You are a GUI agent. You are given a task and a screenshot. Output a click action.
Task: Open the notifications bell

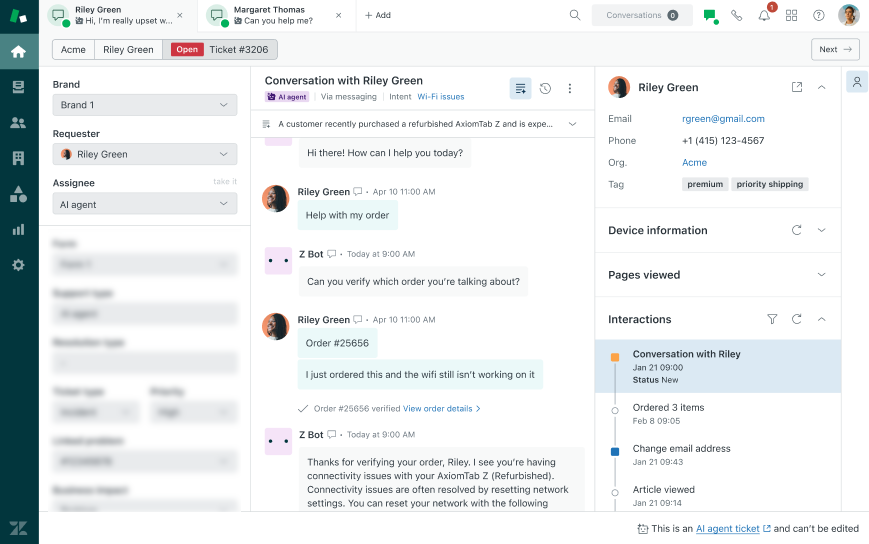(764, 15)
